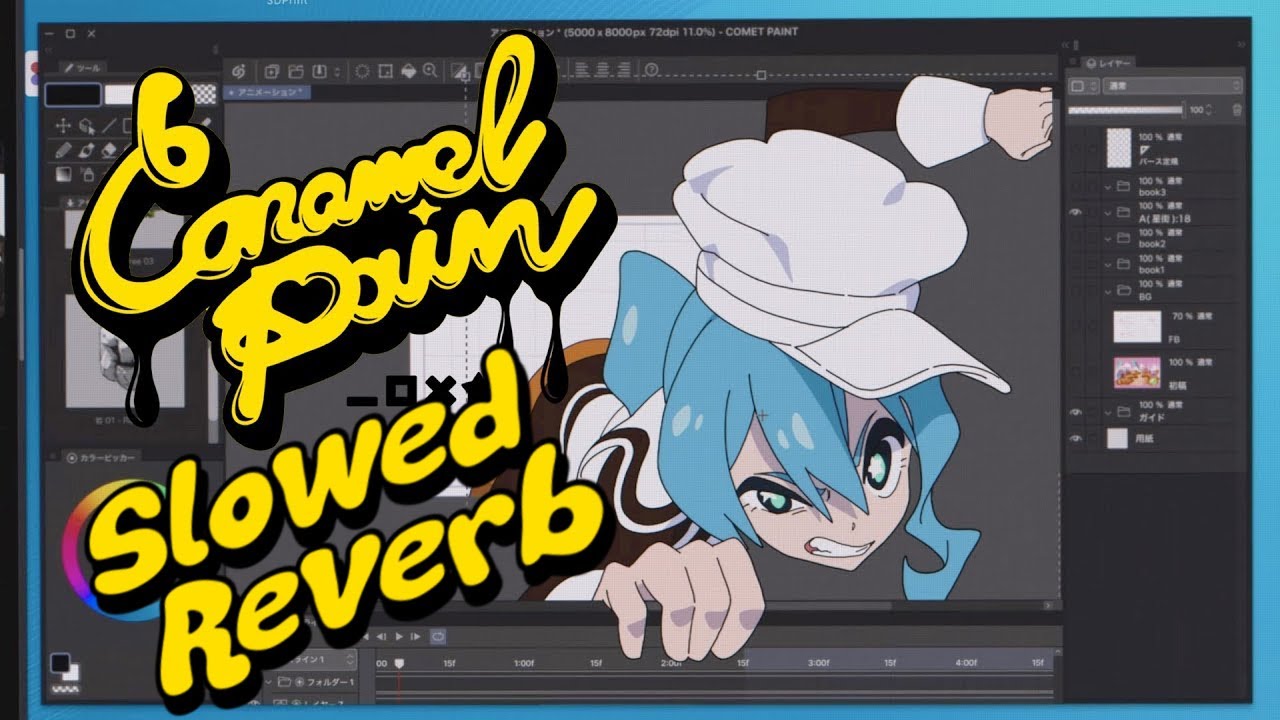1280x720 pixels.
Task: Jump to the 1:00f mark on timeline
Action: (x=522, y=662)
